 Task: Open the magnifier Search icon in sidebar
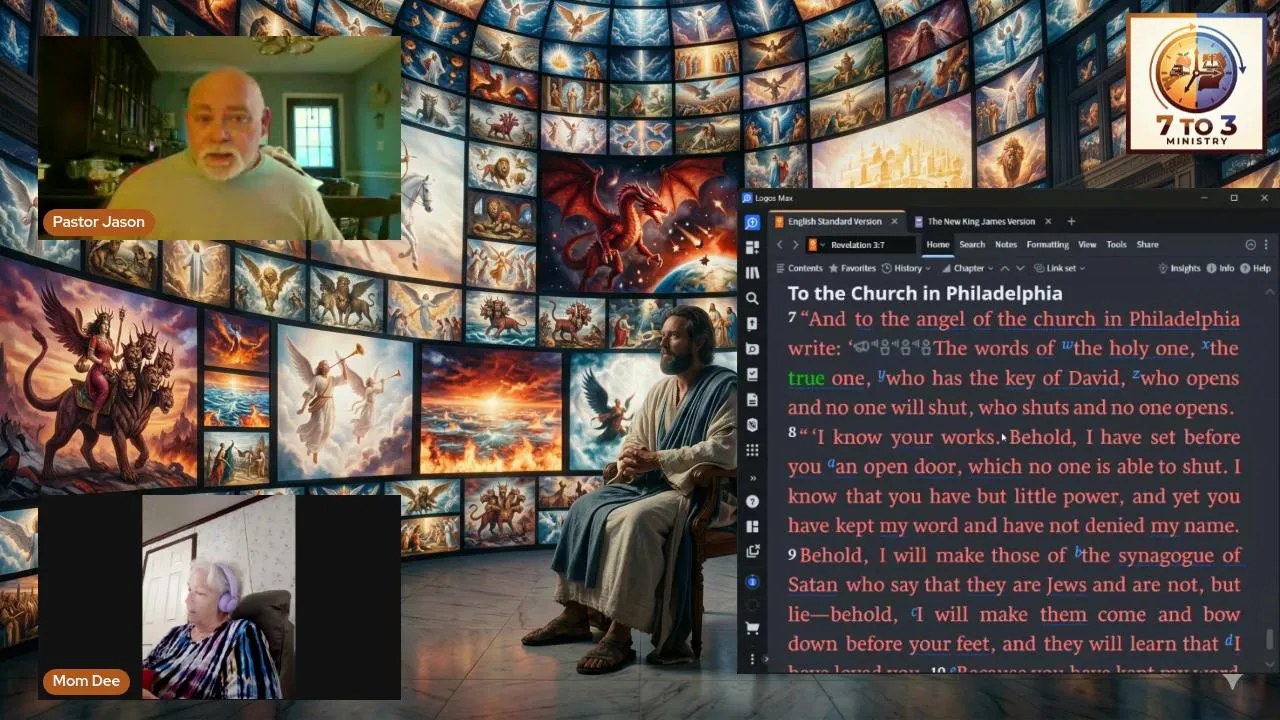click(752, 298)
